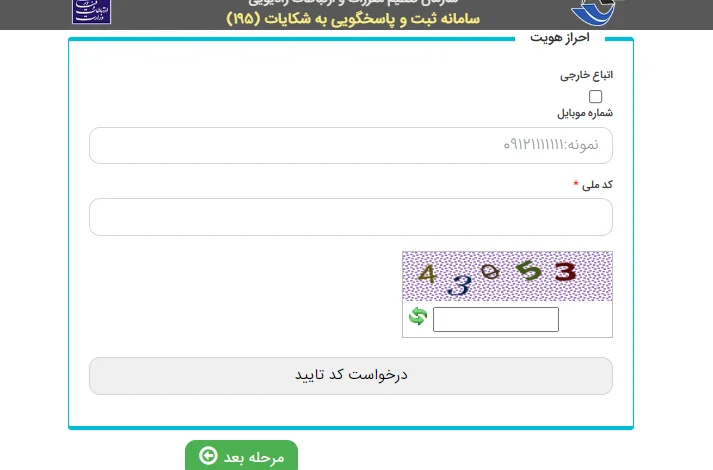Image resolution: width=713 pixels, height=470 pixels.
Task: Click the green digit 5 in captcha
Action: tap(528, 270)
